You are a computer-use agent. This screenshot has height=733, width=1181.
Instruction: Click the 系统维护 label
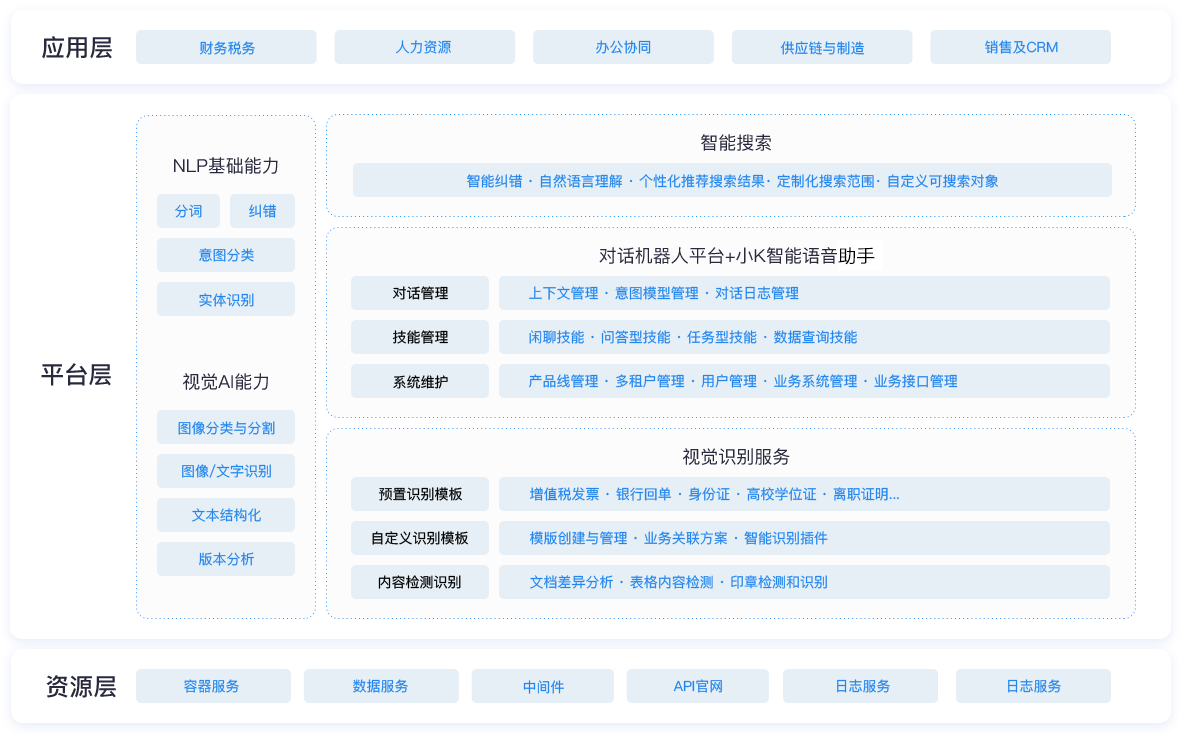click(419, 381)
